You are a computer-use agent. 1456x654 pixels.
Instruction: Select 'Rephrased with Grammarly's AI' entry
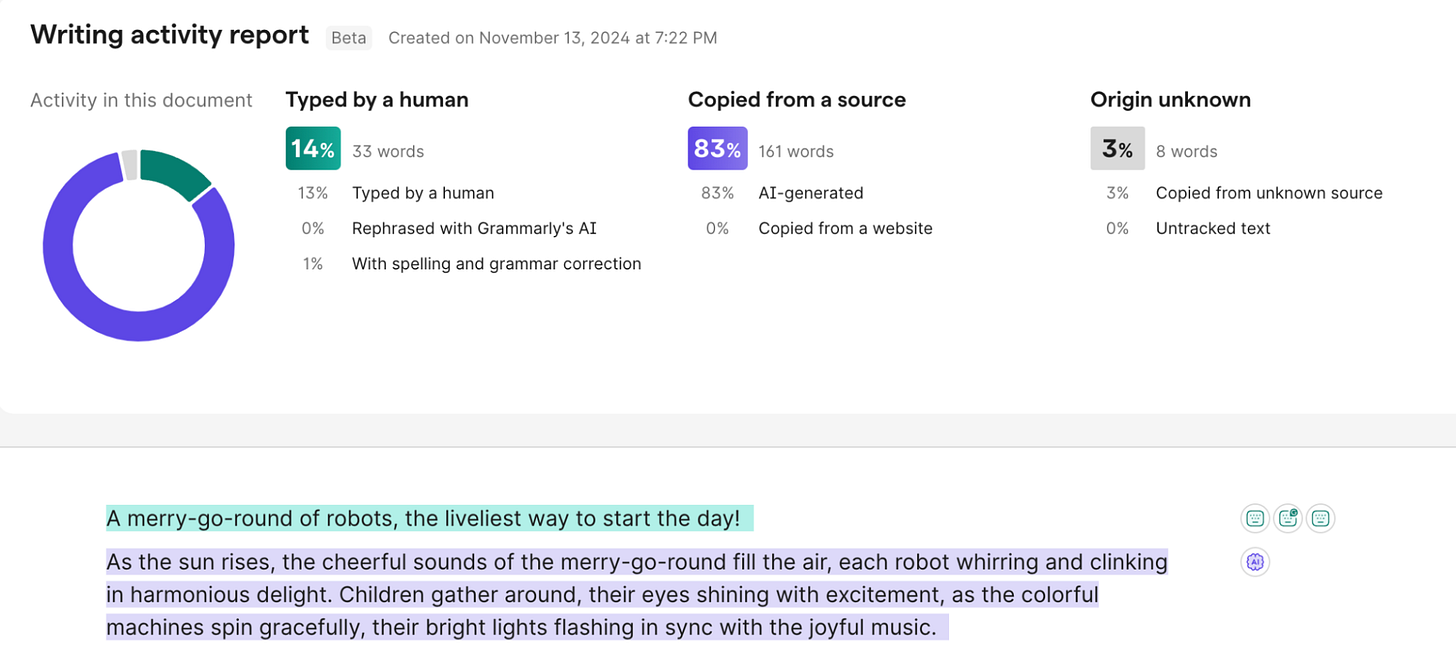click(x=474, y=228)
